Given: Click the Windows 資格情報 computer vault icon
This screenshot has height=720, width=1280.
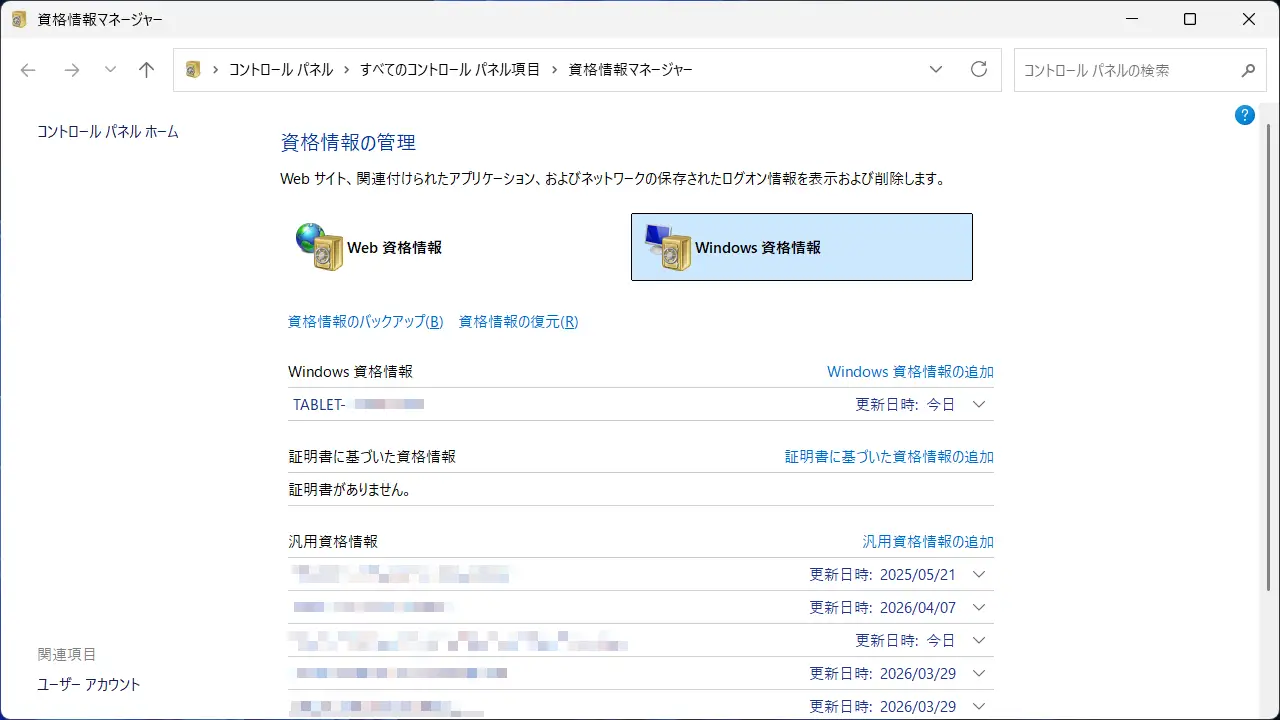Looking at the screenshot, I should (x=668, y=247).
